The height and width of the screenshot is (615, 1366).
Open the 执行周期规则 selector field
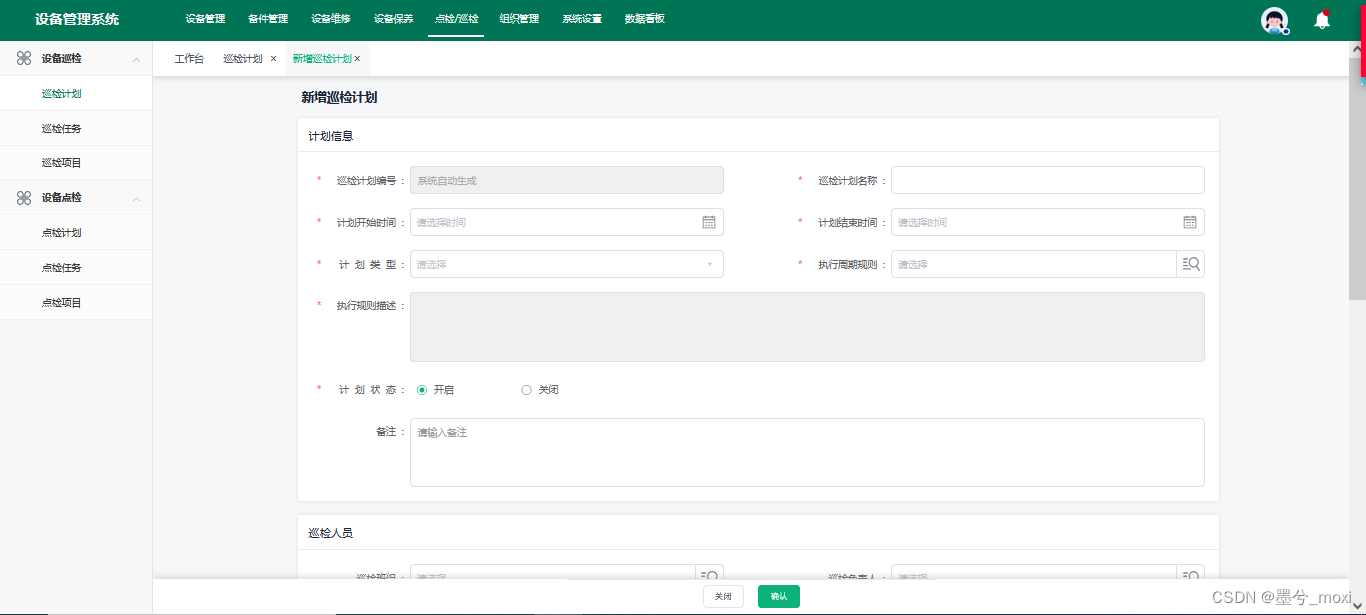[1034, 264]
